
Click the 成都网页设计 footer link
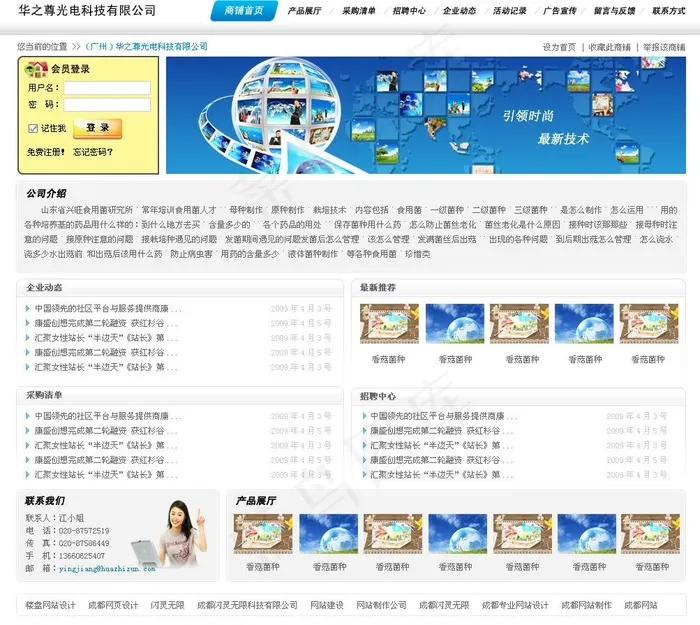point(112,605)
